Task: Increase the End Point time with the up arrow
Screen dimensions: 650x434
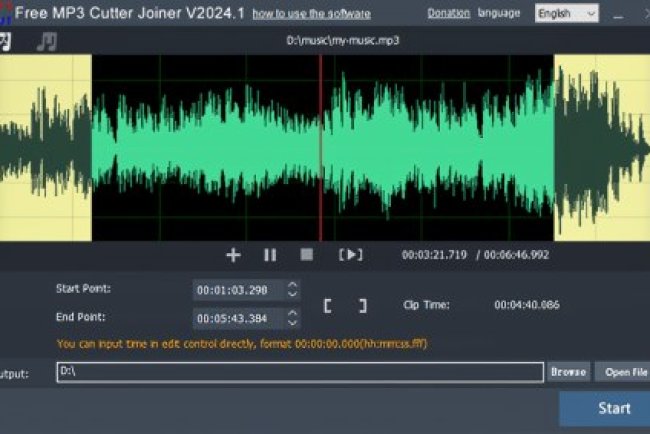Action: point(292,313)
